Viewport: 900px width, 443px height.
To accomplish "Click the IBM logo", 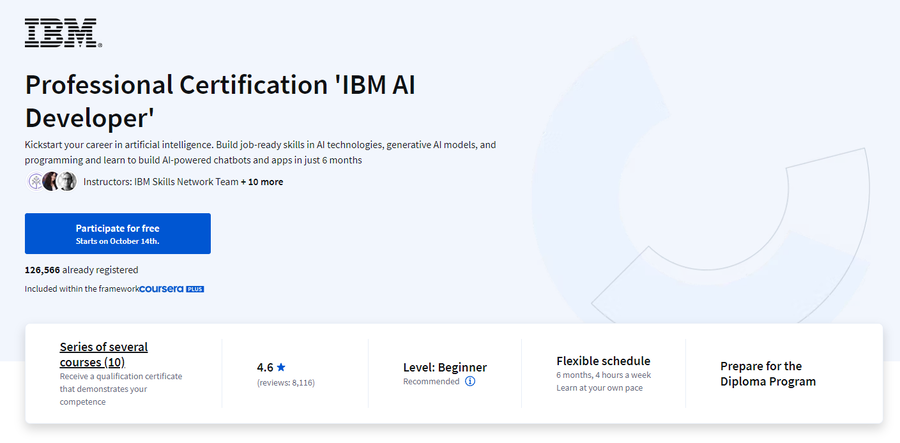I will [63, 33].
